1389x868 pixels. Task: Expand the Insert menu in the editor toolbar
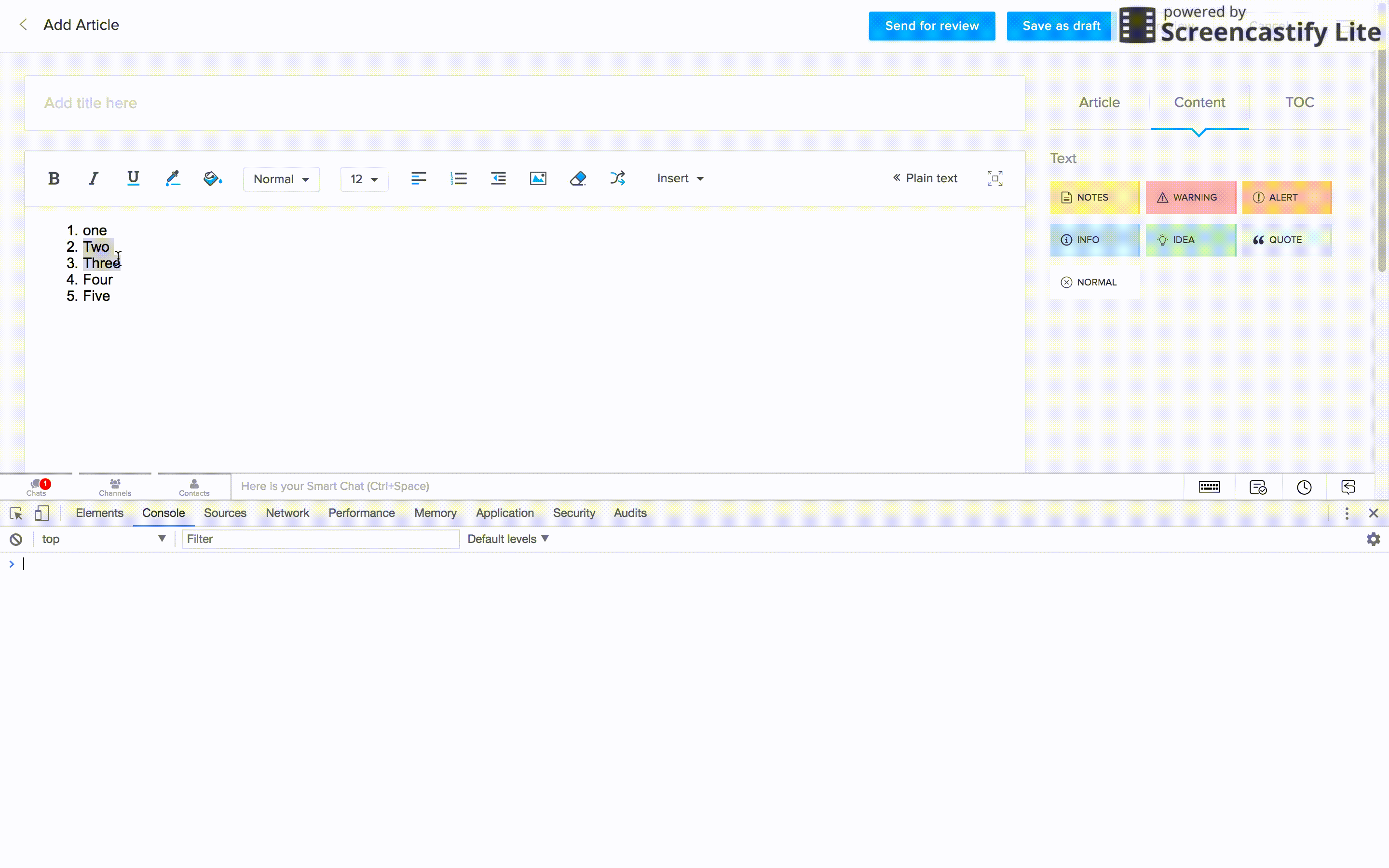(680, 178)
